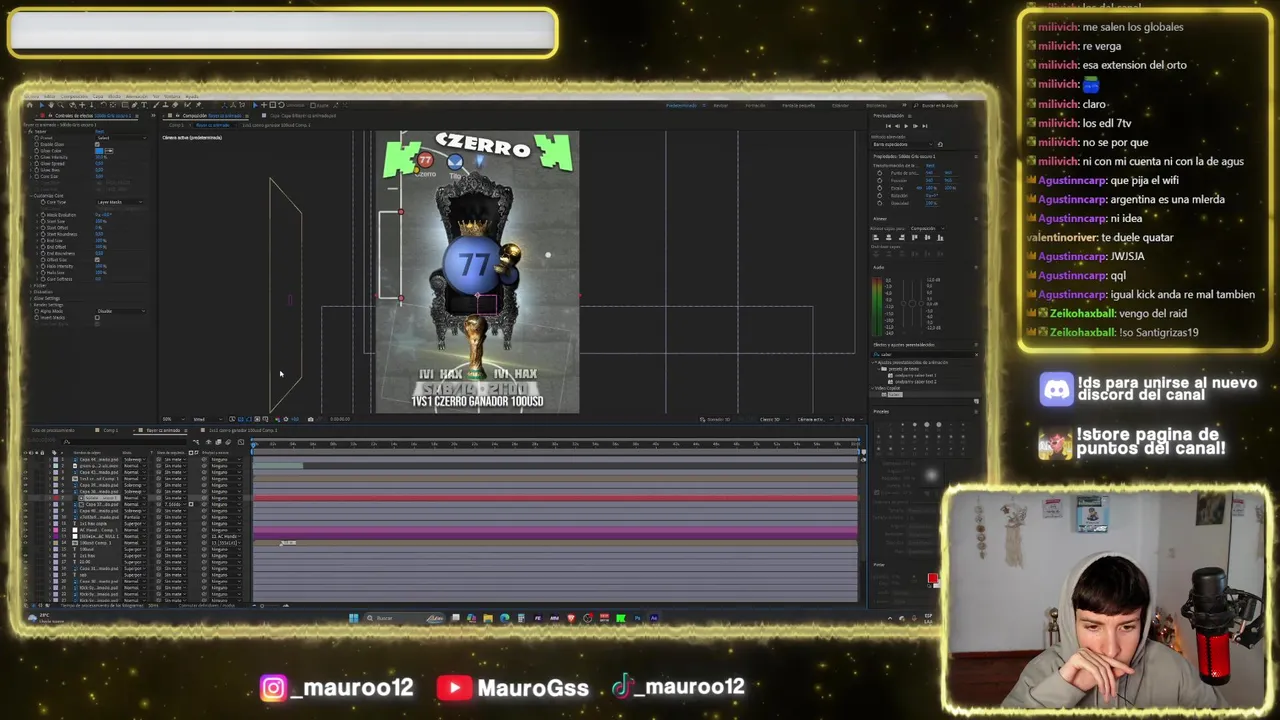
Task: Click Windows Start button on taskbar
Action: [354, 618]
